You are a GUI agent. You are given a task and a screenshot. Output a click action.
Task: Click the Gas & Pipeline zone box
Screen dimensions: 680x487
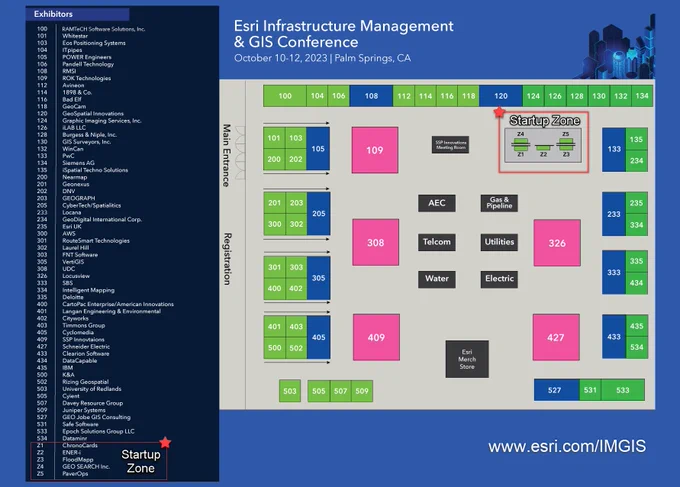499,203
